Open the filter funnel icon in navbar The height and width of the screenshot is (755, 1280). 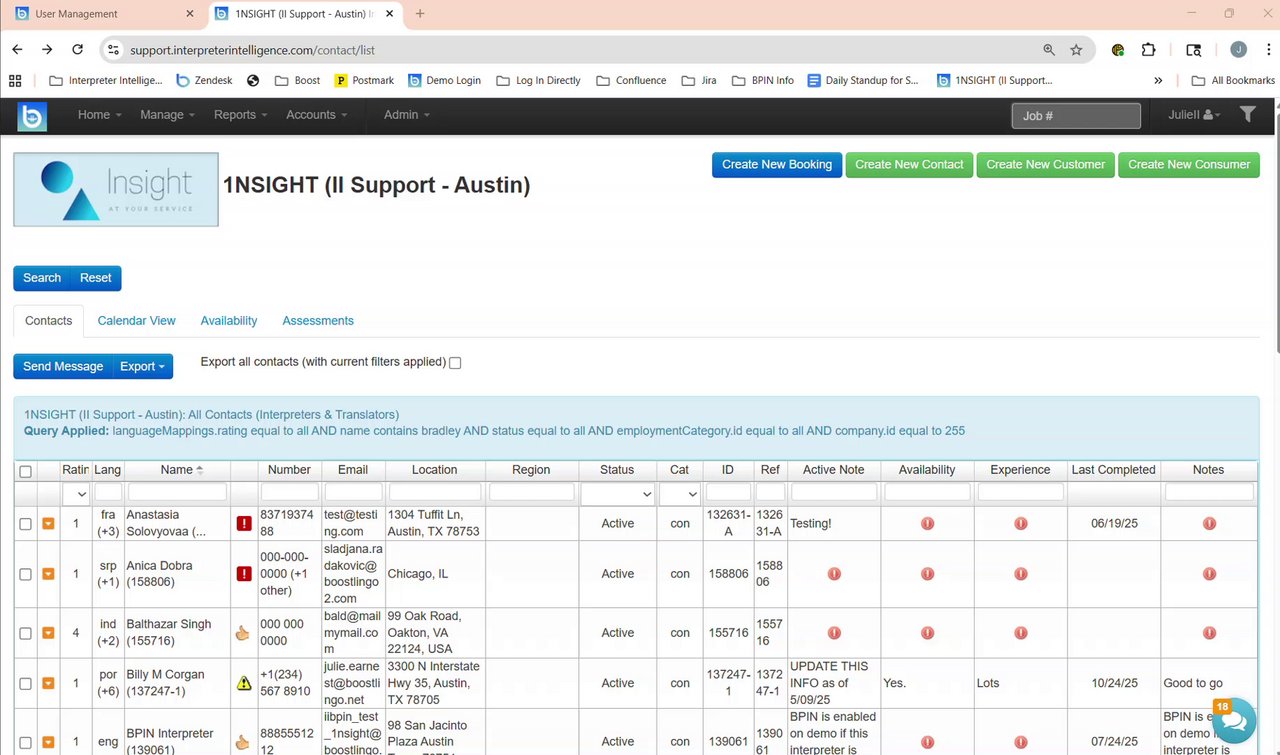coord(1247,115)
